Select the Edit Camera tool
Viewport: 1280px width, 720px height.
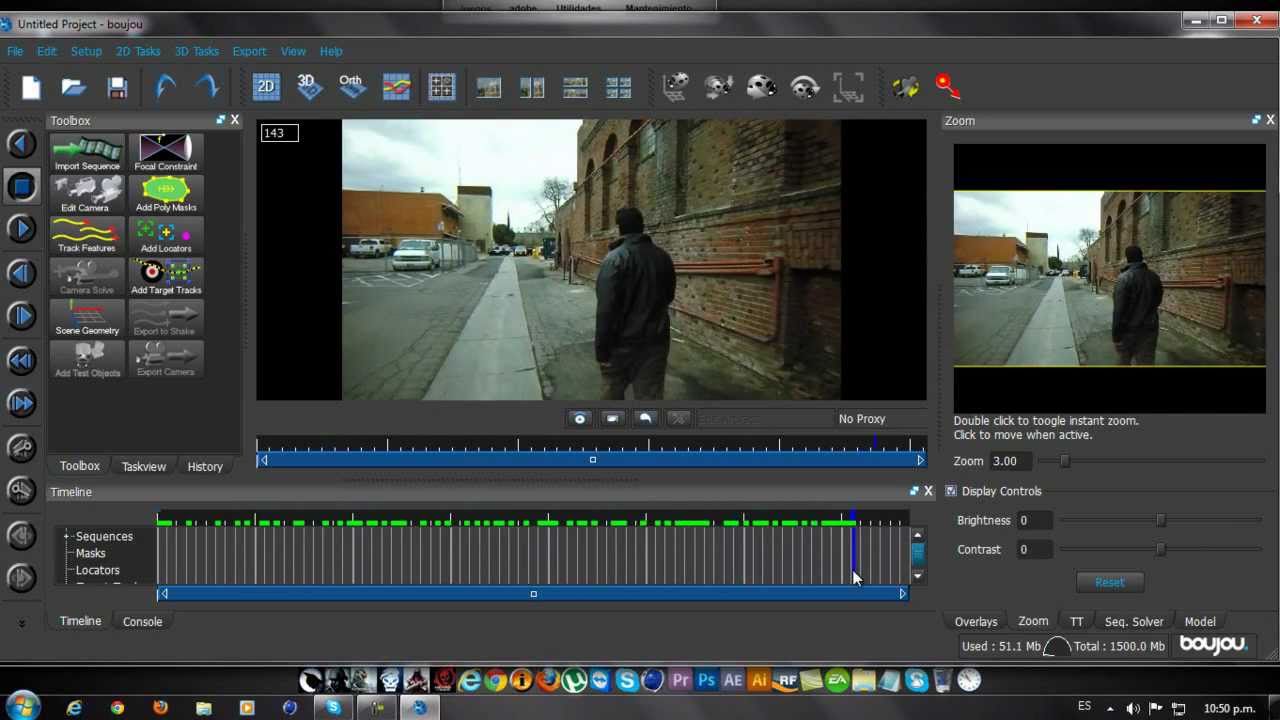(85, 193)
